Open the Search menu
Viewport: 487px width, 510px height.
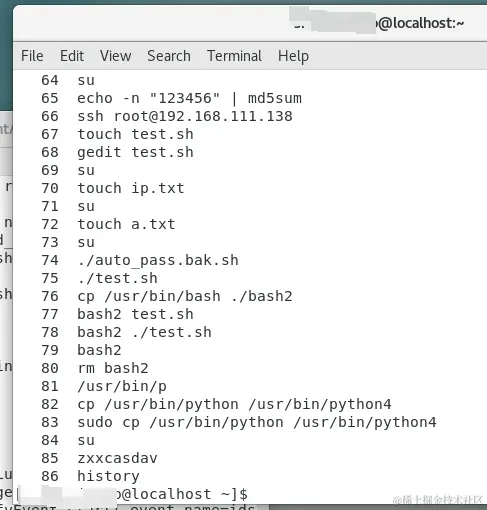(169, 56)
